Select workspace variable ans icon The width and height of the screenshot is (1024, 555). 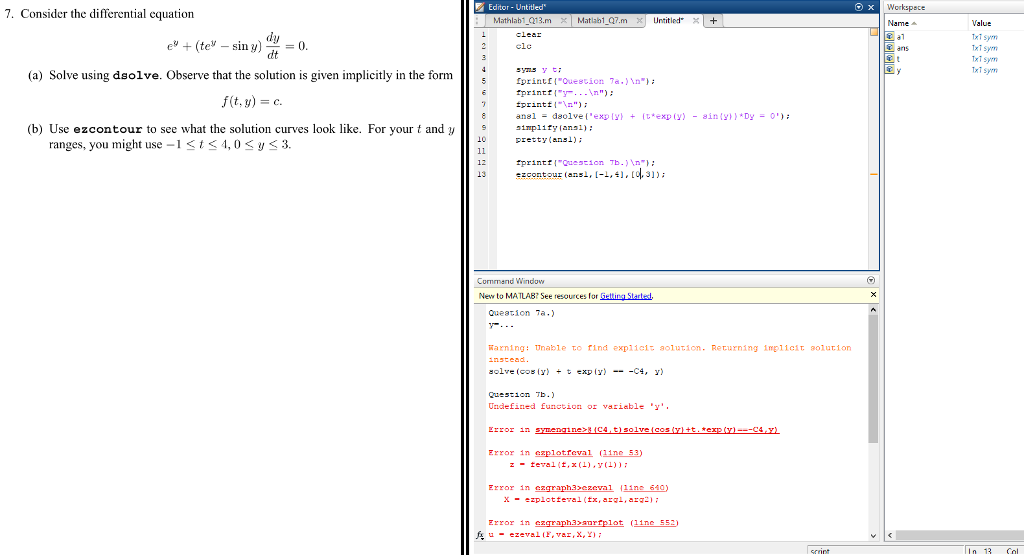[889, 48]
